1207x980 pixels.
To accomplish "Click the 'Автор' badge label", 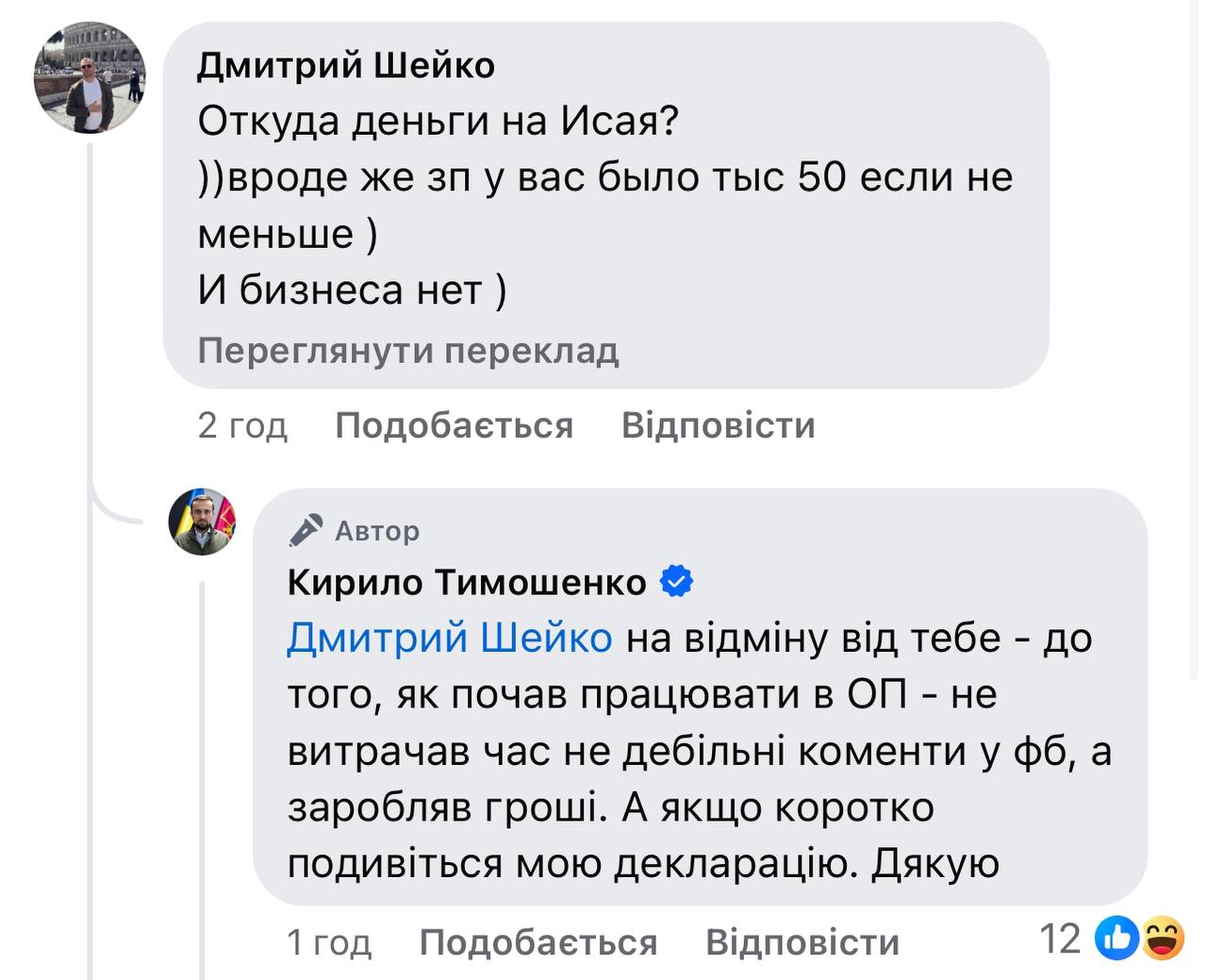I will 377,531.
